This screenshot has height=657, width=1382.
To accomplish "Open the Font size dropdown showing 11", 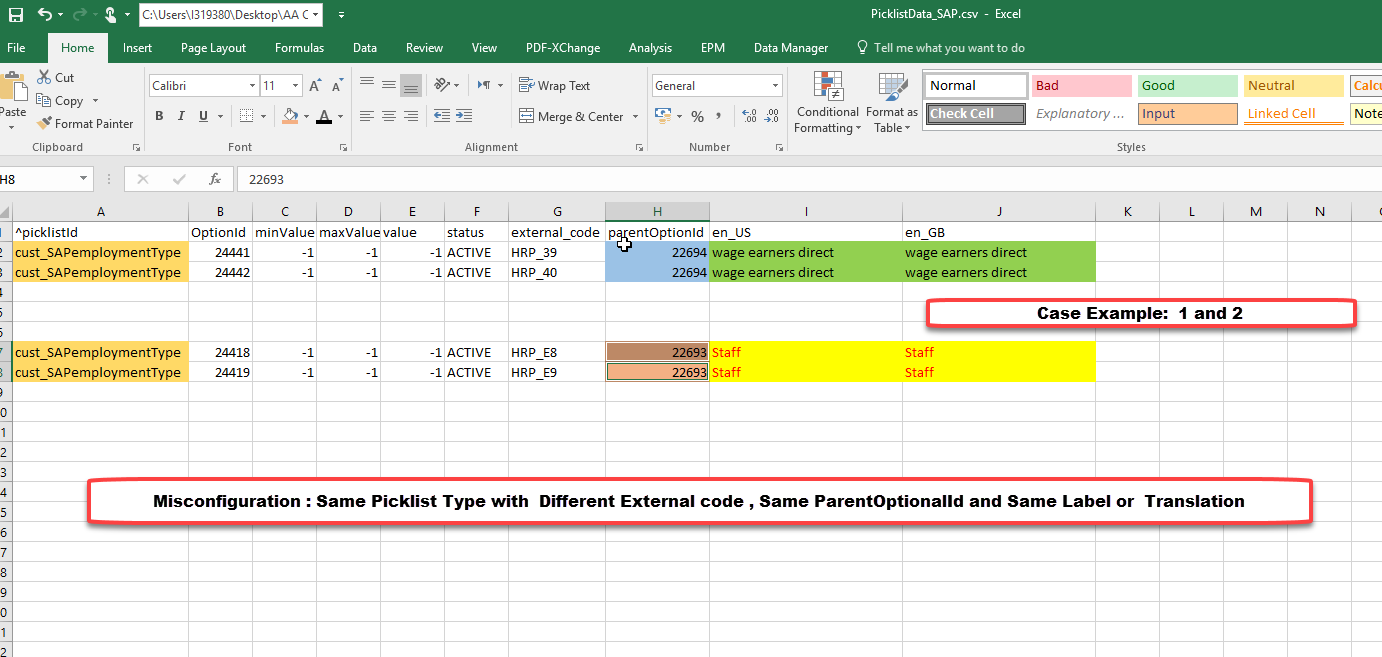I will pyautogui.click(x=295, y=86).
